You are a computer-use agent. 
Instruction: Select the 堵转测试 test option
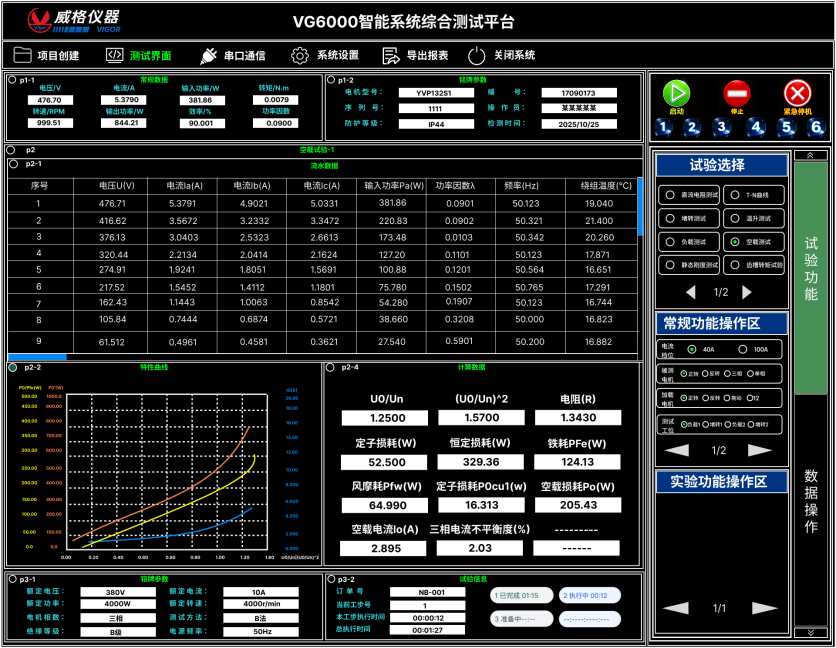click(x=689, y=219)
